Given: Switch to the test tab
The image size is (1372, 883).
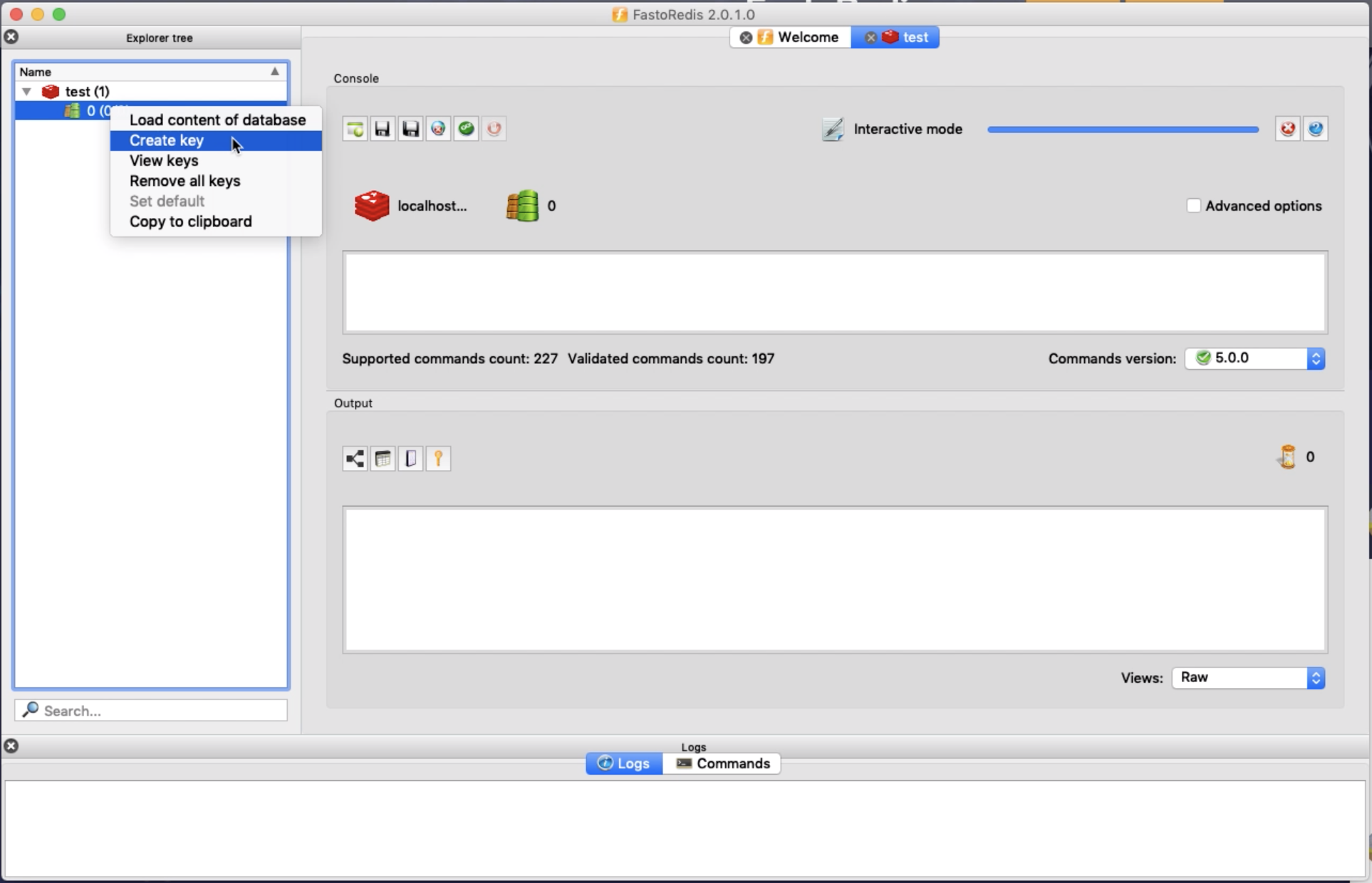Looking at the screenshot, I should (895, 38).
